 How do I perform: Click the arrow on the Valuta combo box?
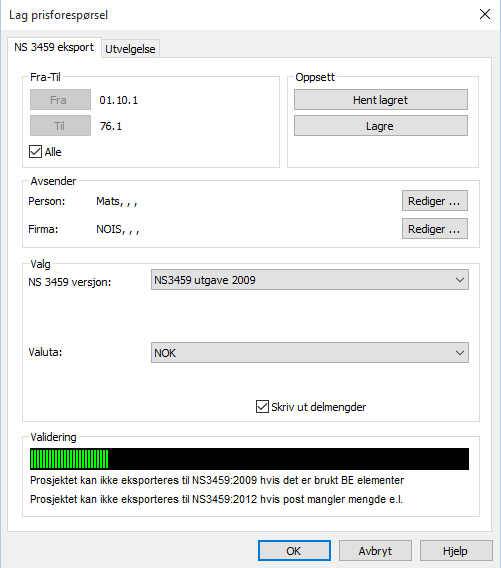tap(460, 352)
